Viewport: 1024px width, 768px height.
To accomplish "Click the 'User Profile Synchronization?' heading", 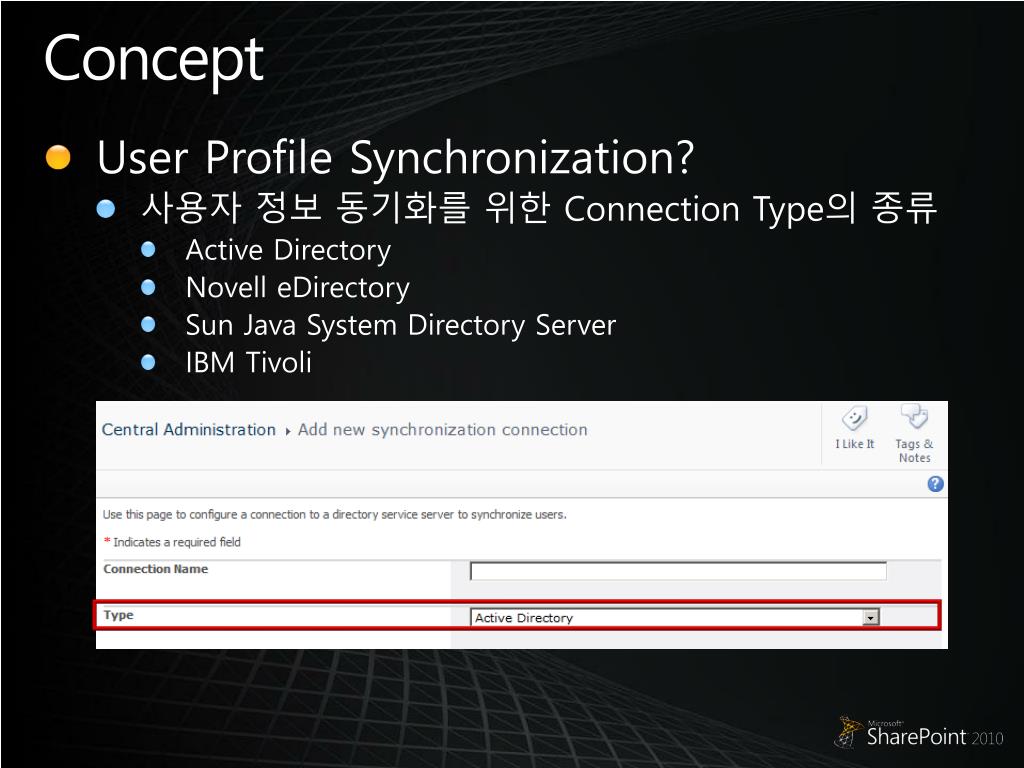I will (x=395, y=157).
